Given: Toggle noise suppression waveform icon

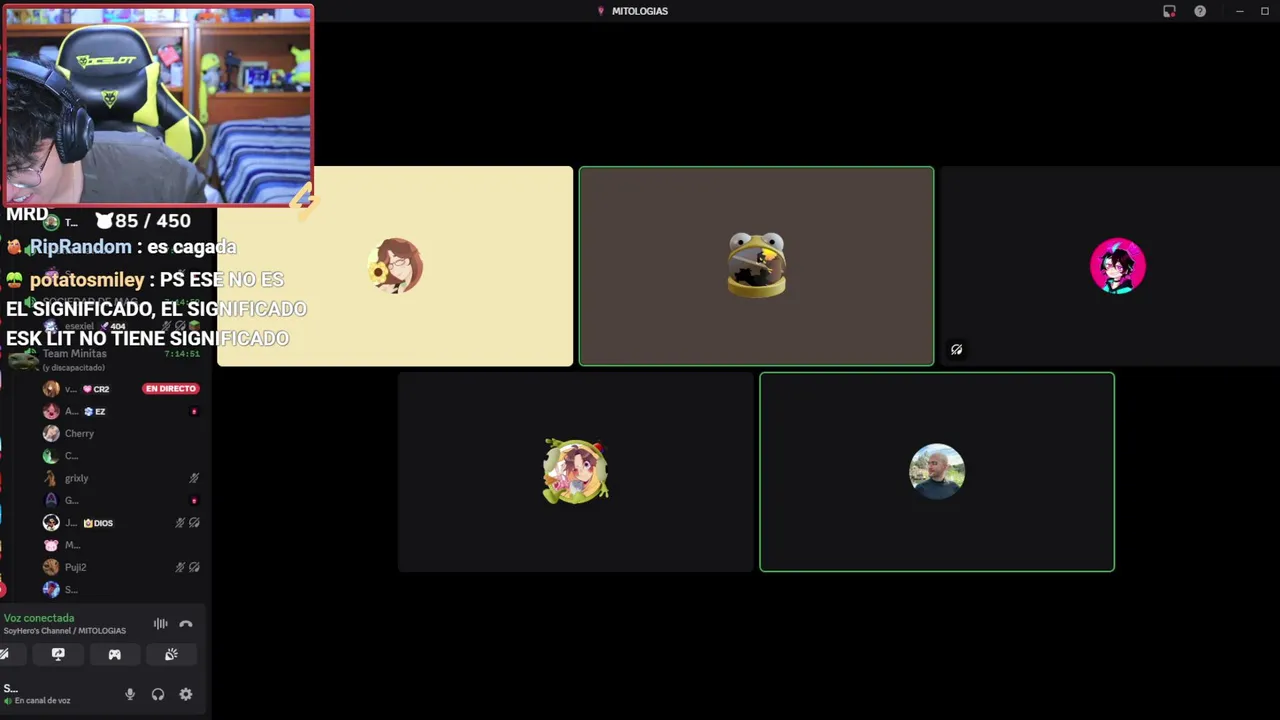Looking at the screenshot, I should [160, 624].
